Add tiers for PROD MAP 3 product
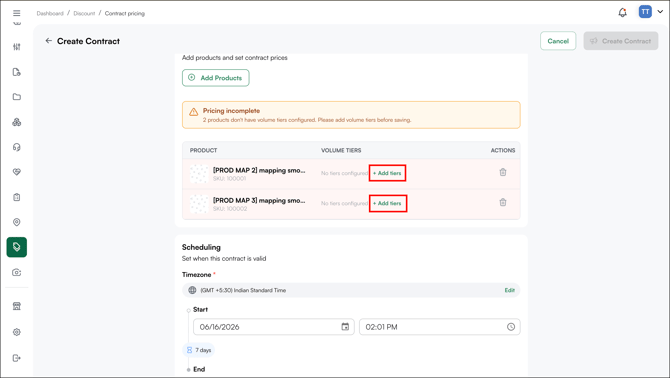Viewport: 670px width, 378px height. [387, 203]
